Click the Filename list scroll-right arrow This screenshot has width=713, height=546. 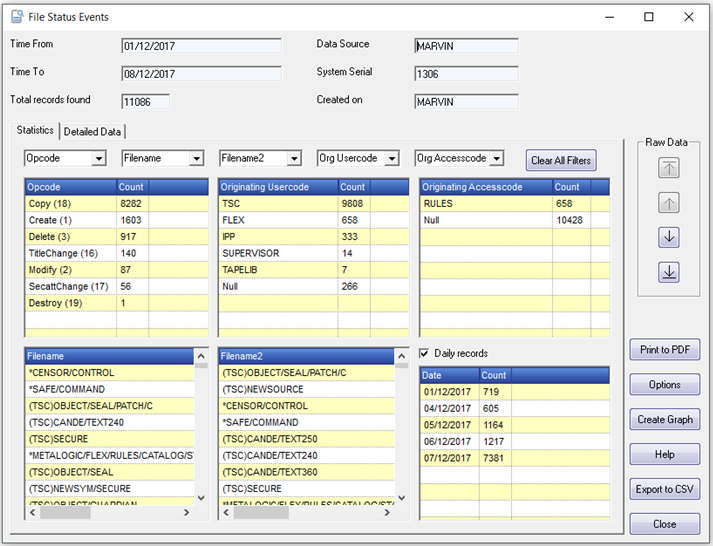(186, 512)
